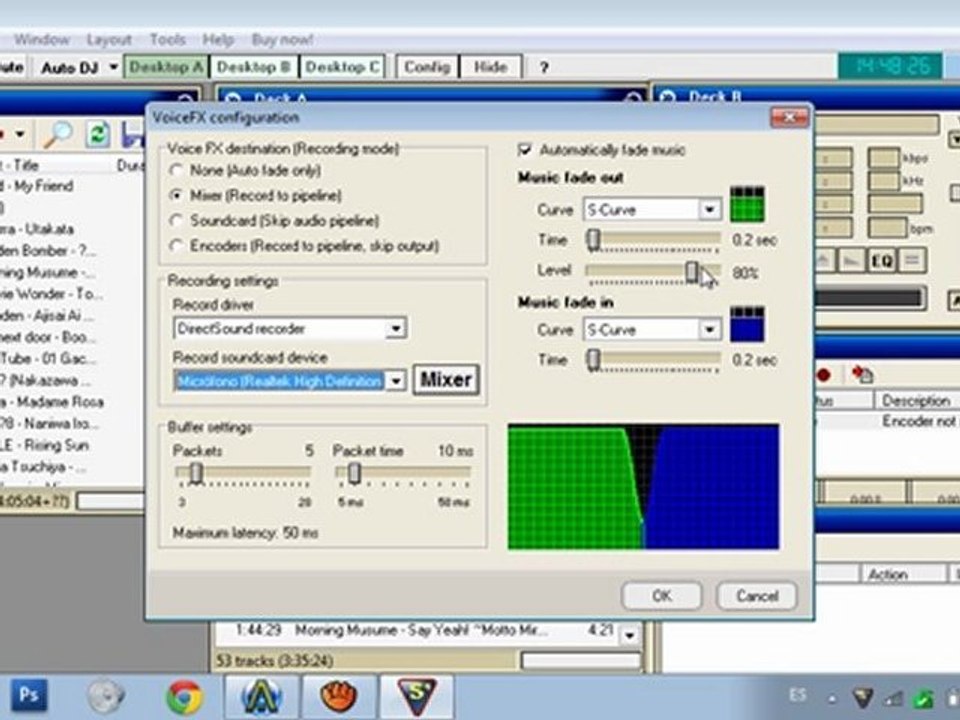Click the ES language indicator in tray

click(797, 696)
